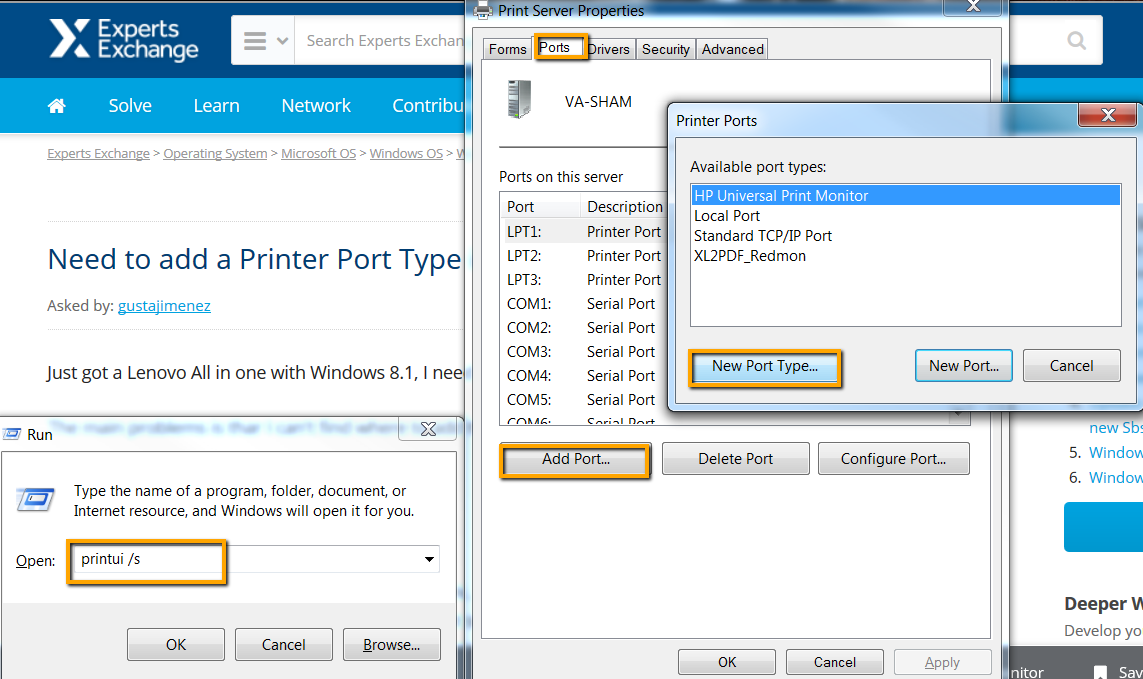Click the search magnifying glass icon

1076,40
